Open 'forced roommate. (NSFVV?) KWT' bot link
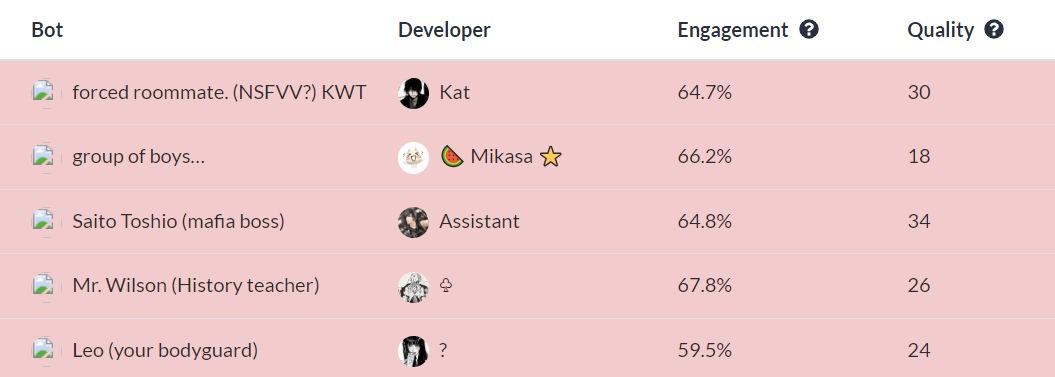The height and width of the screenshot is (377, 1055). [x=219, y=92]
